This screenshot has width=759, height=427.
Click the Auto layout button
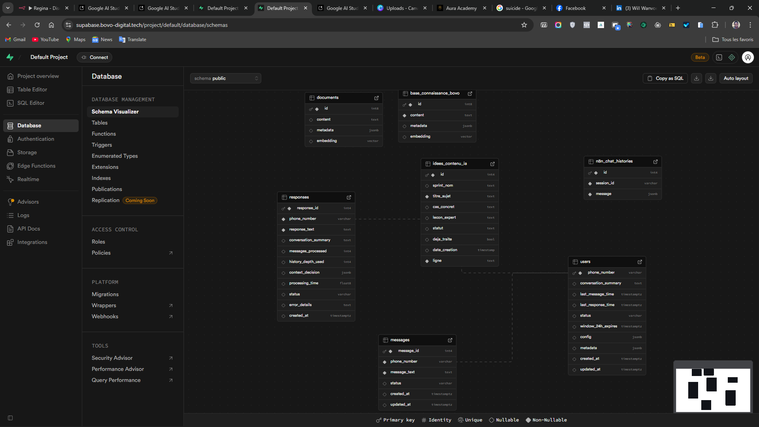[x=736, y=78]
